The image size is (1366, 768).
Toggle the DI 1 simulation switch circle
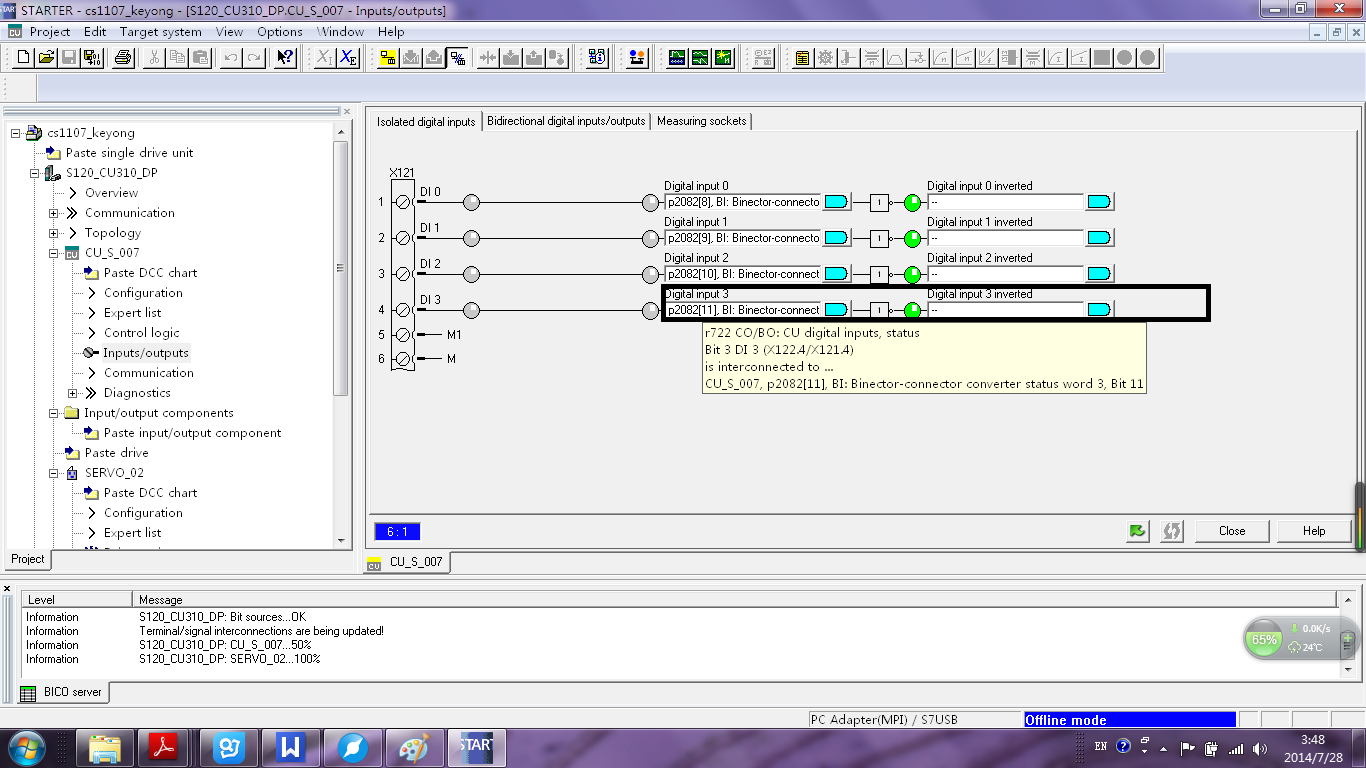(472, 239)
